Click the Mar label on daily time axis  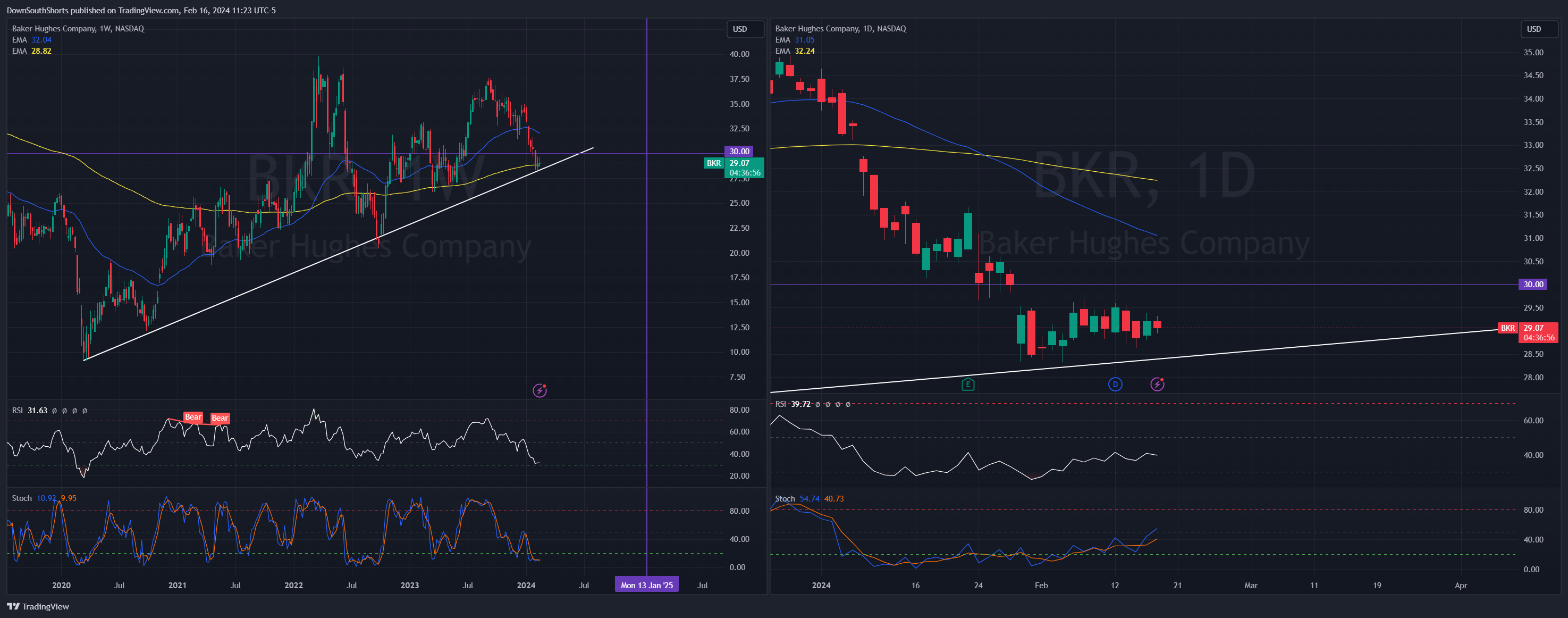pos(1251,585)
